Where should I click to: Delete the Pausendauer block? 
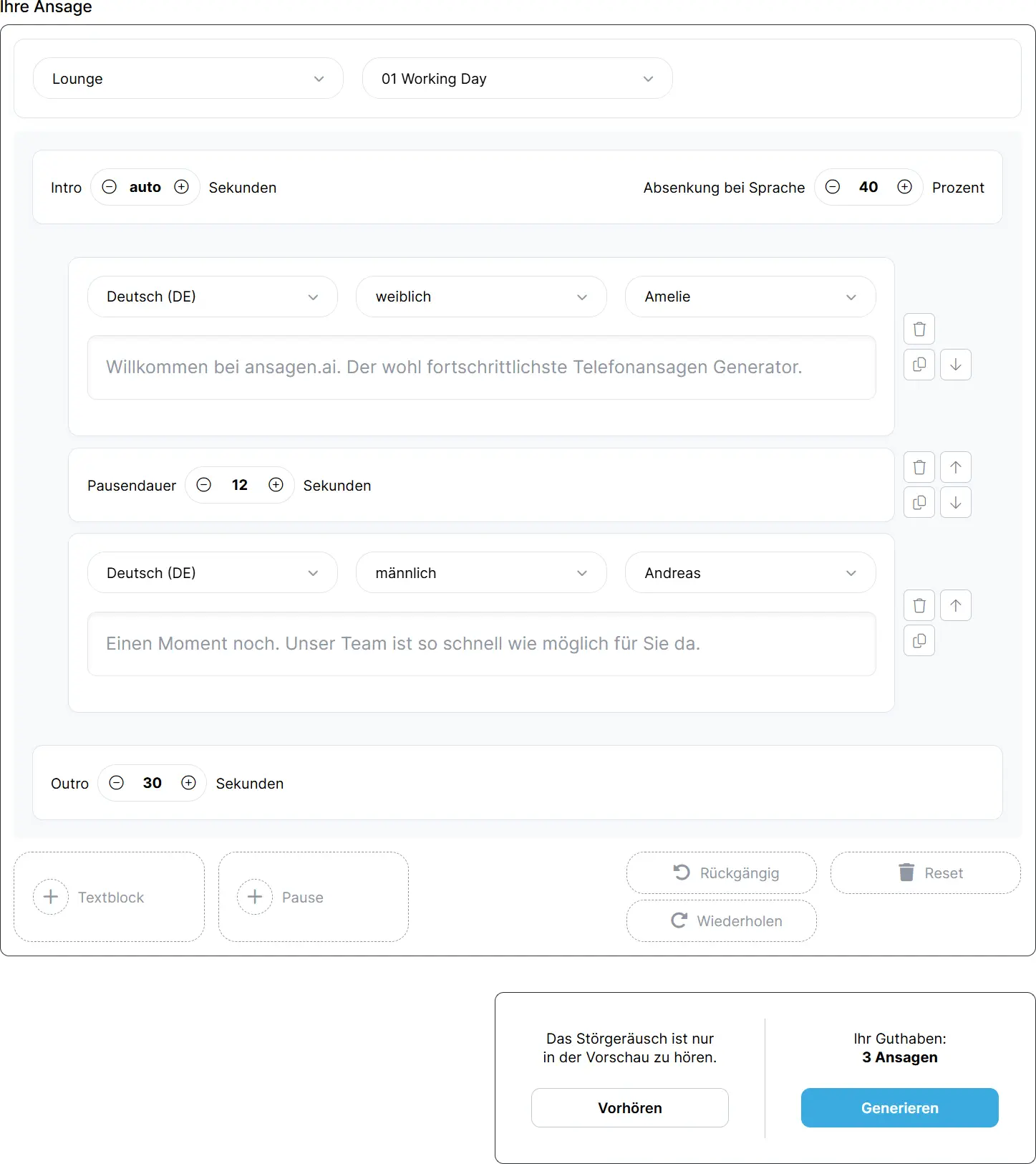pyautogui.click(x=919, y=467)
